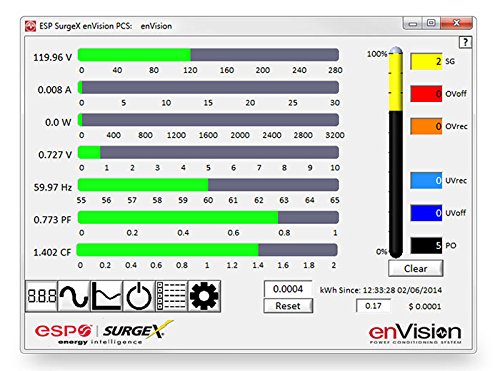This screenshot has width=500, height=371.
Task: Click the 'kWh Since: 12:33:28 02/06/2014' text
Action: click(381, 290)
